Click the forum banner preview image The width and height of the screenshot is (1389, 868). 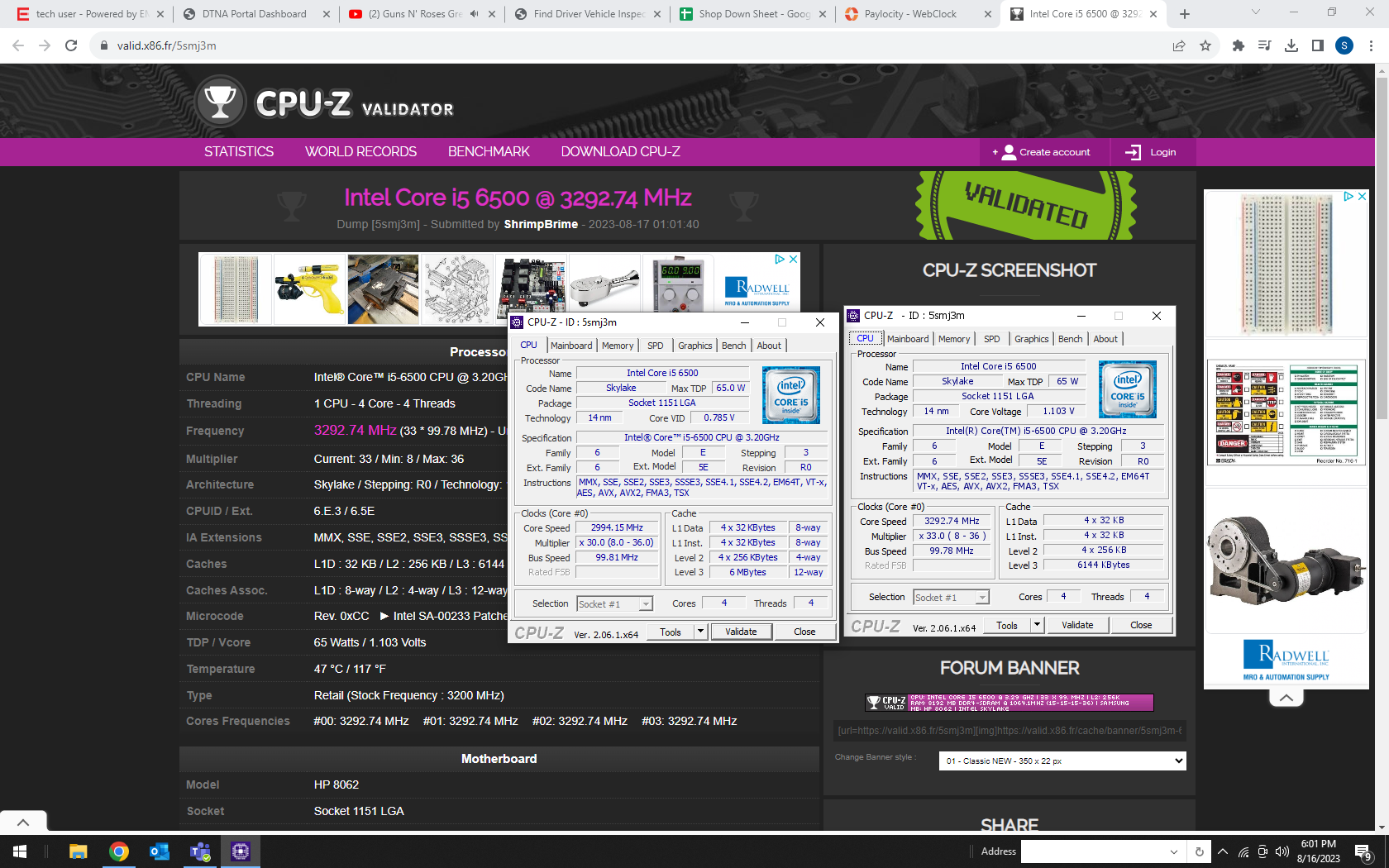coord(1010,703)
